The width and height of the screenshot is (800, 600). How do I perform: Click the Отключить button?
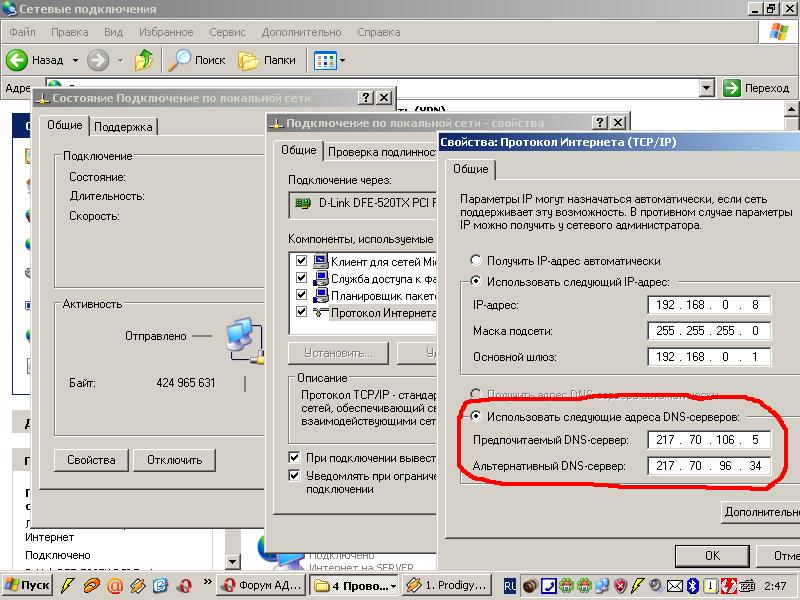pyautogui.click(x=175, y=460)
